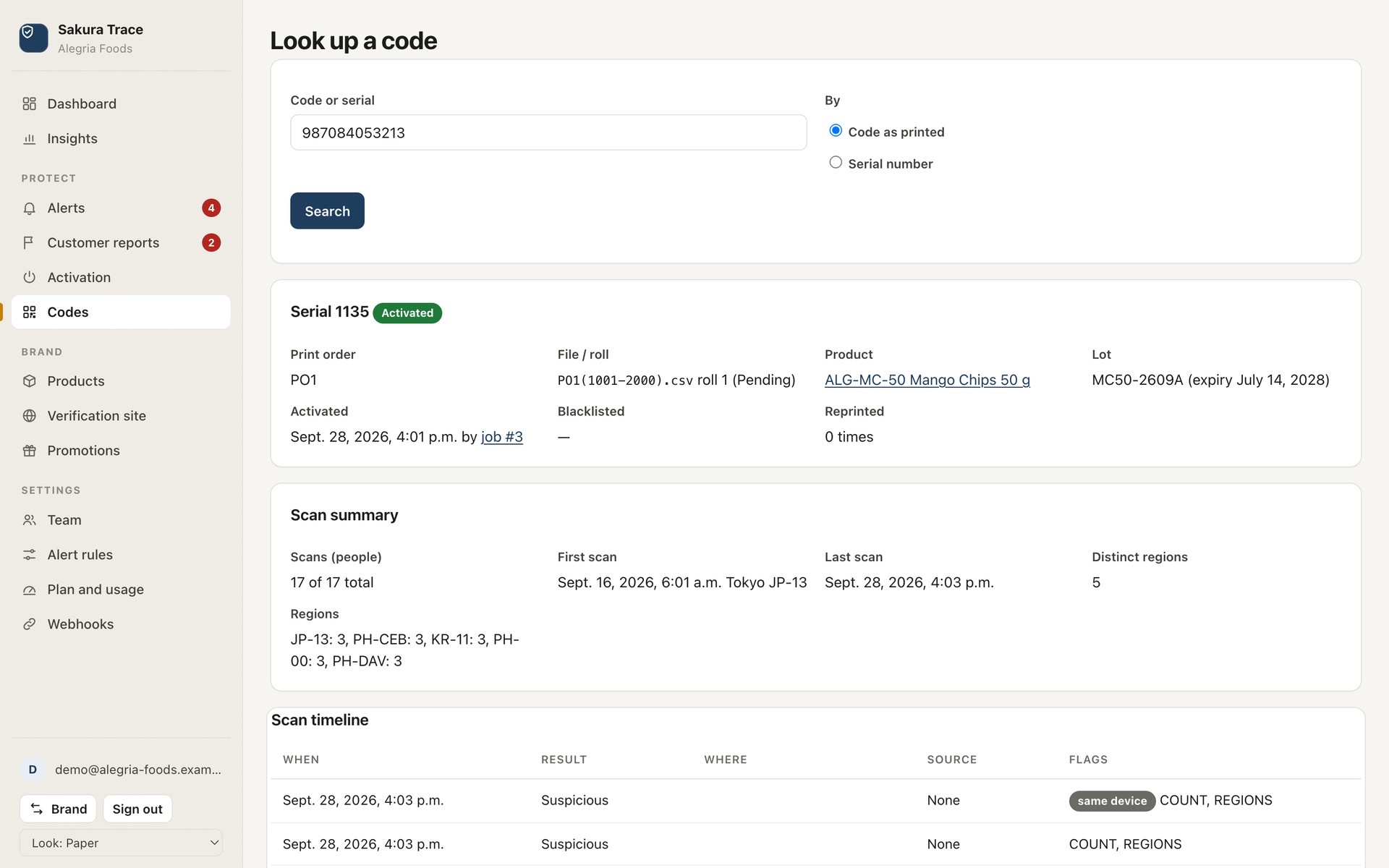Select the Serial number radio option
Image resolution: width=1389 pixels, height=868 pixels.
coord(836,163)
